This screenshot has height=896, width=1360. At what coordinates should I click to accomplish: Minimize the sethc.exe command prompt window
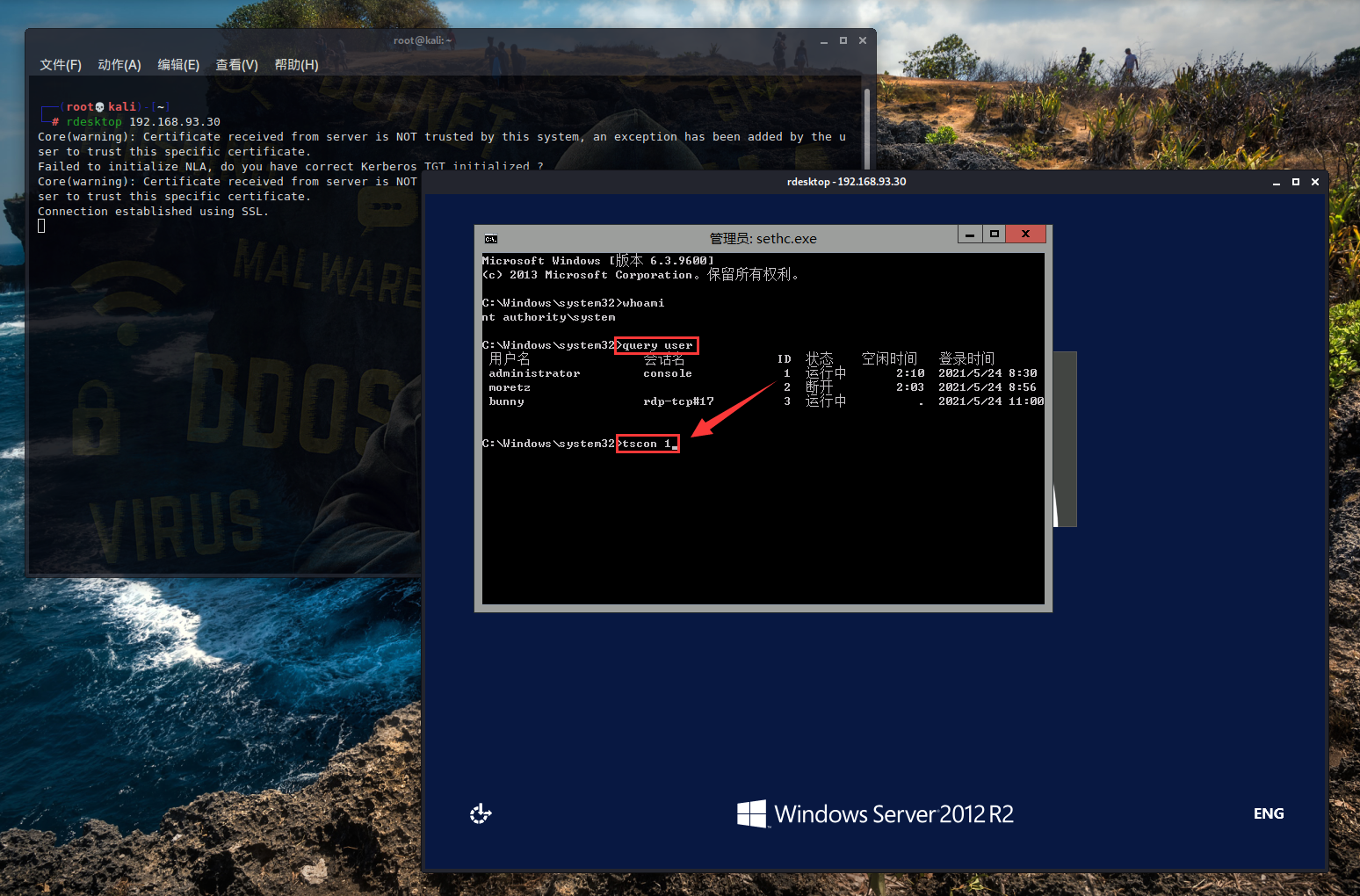(x=970, y=235)
